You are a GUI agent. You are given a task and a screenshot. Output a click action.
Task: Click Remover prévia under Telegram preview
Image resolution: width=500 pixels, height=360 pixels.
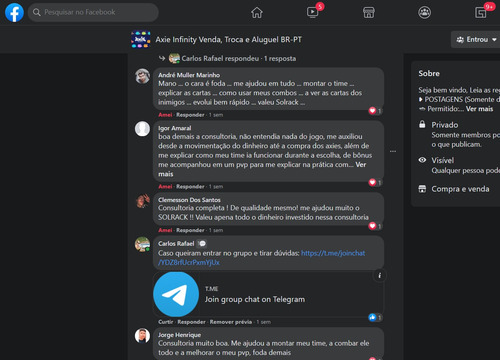(x=231, y=322)
